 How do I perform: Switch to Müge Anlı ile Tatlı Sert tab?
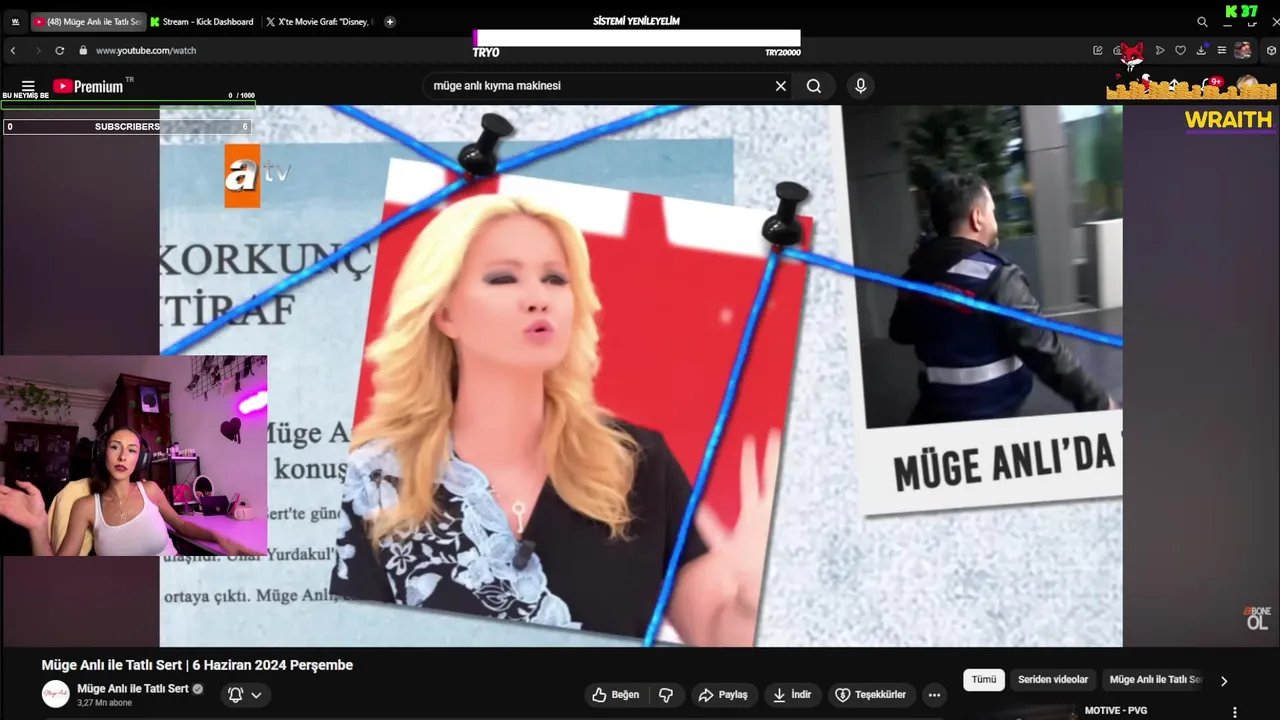coord(88,21)
